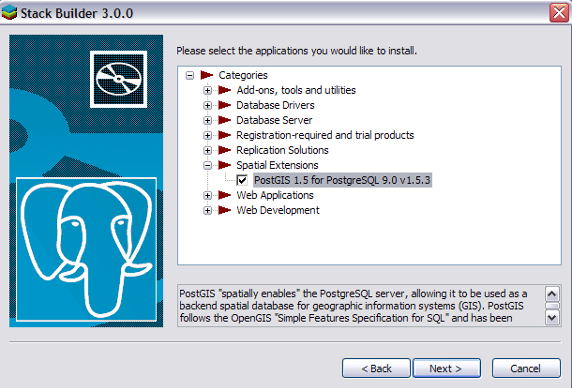Go to the previous step with Back
The width and height of the screenshot is (572, 388).
(376, 368)
